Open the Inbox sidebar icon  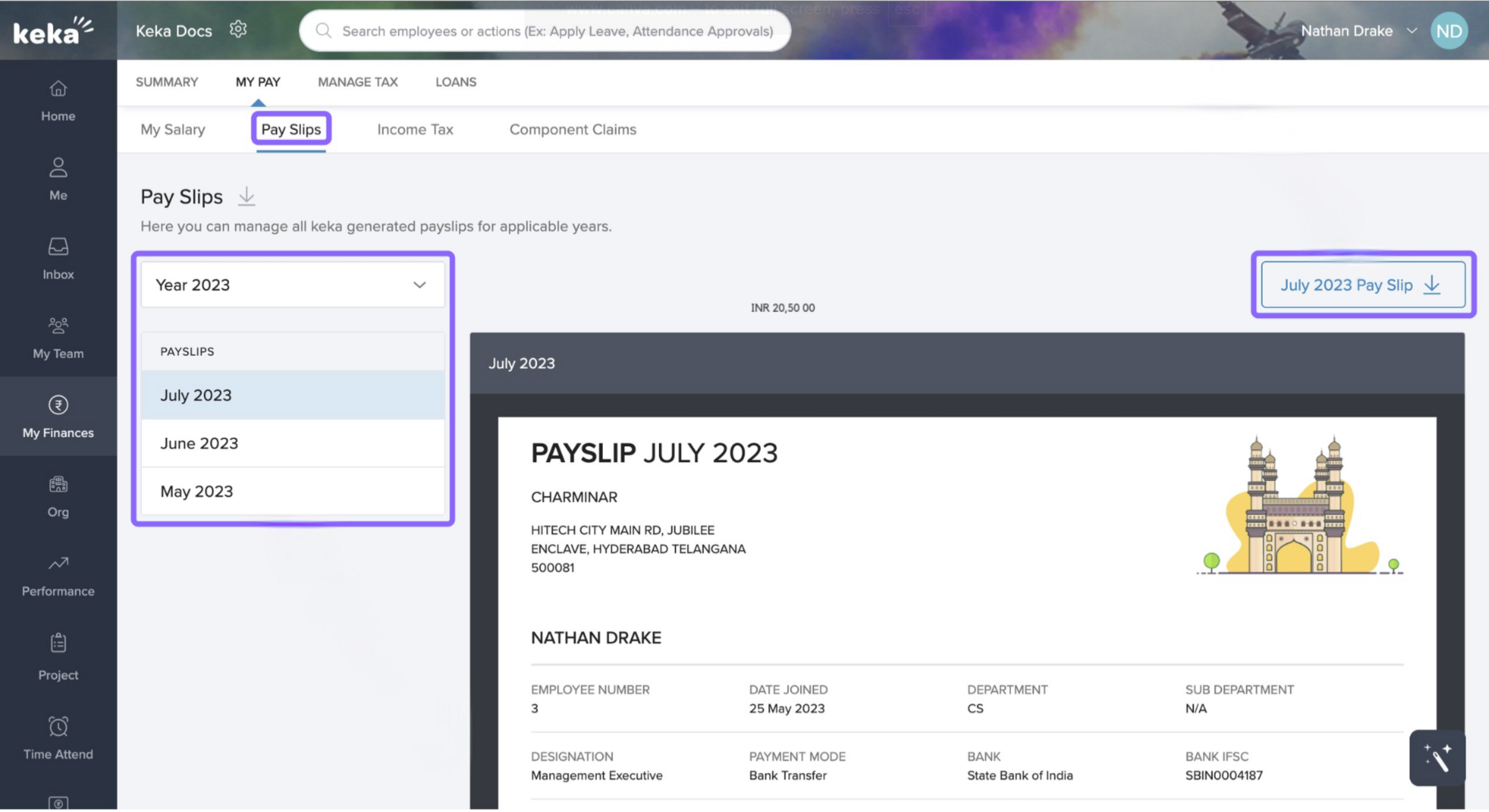(x=58, y=248)
